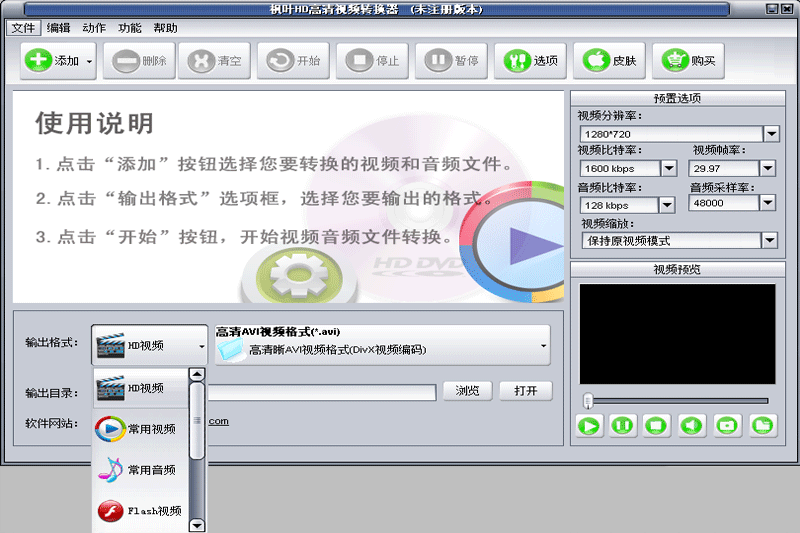
Task: Expand the 视频比特率 1600 kbps dropdown
Action: (669, 168)
